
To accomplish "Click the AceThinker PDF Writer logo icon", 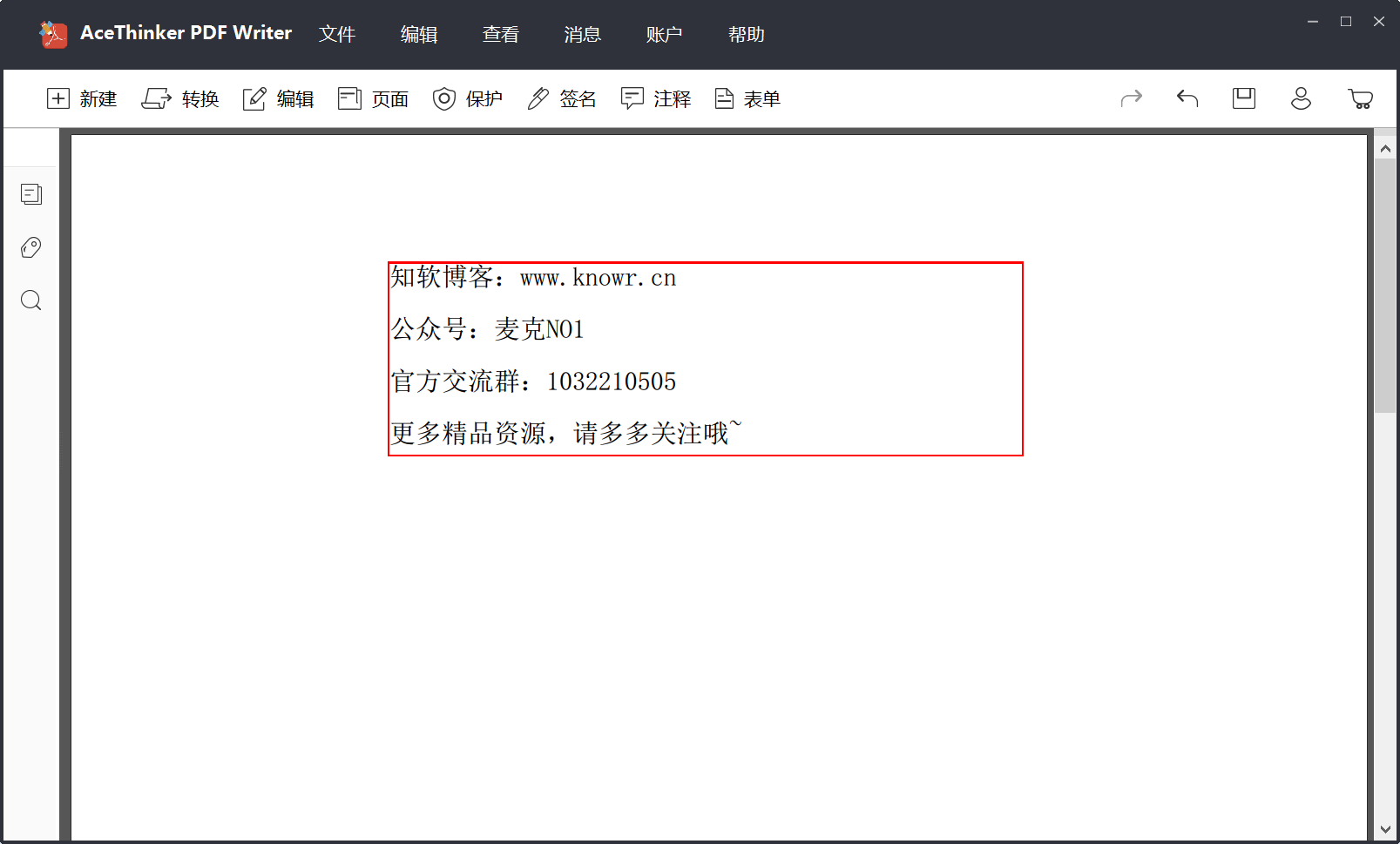I will point(53,34).
